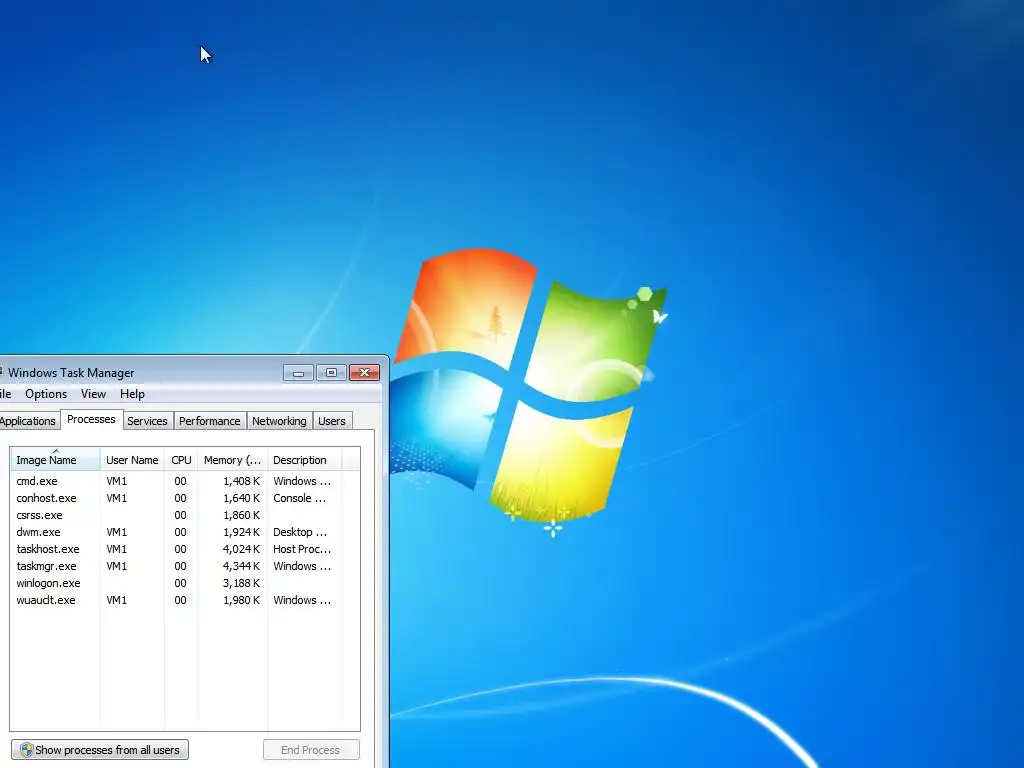Select the Processes tab

click(91, 419)
